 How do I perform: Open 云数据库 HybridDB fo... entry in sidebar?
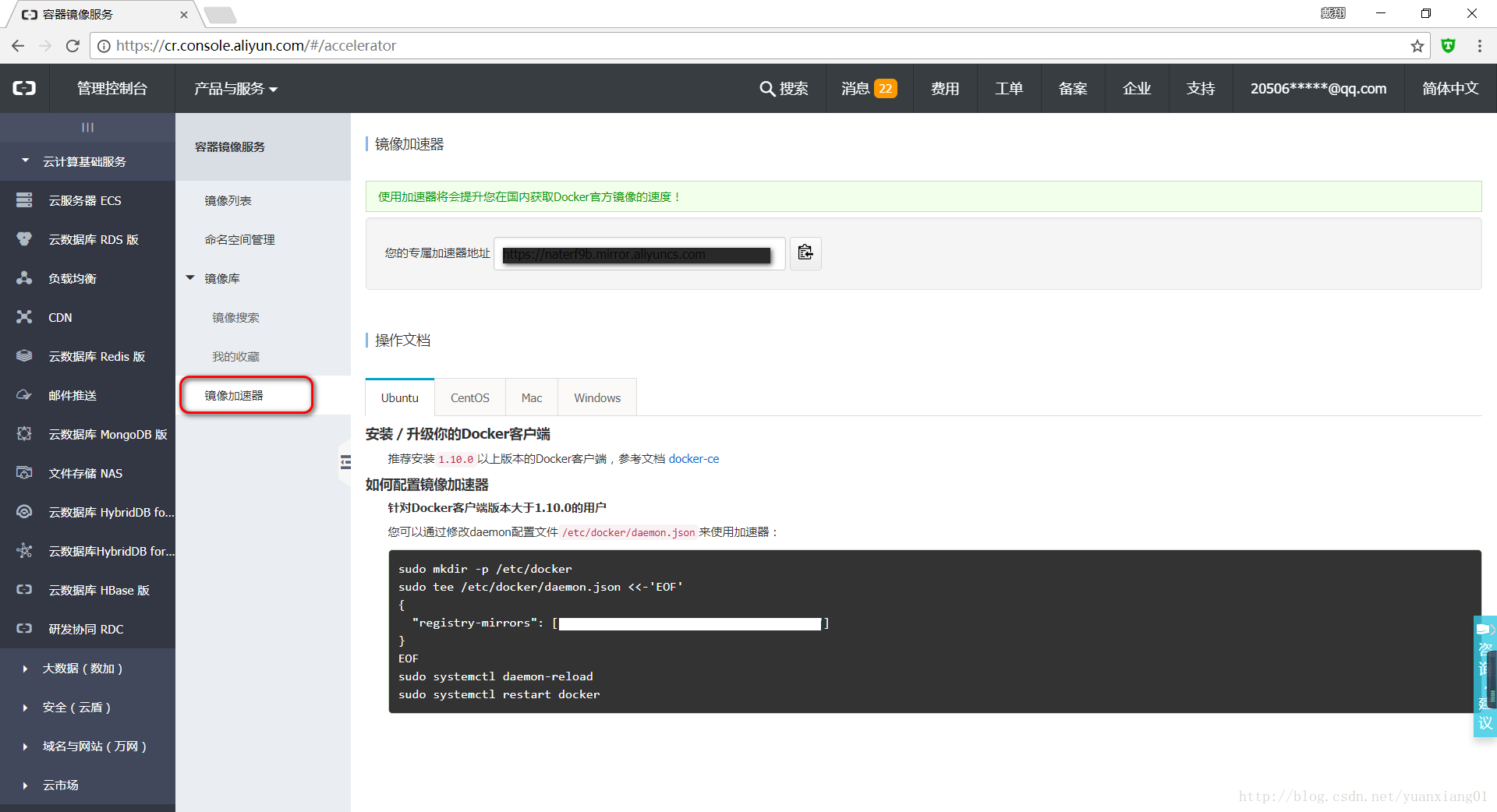coord(87,512)
